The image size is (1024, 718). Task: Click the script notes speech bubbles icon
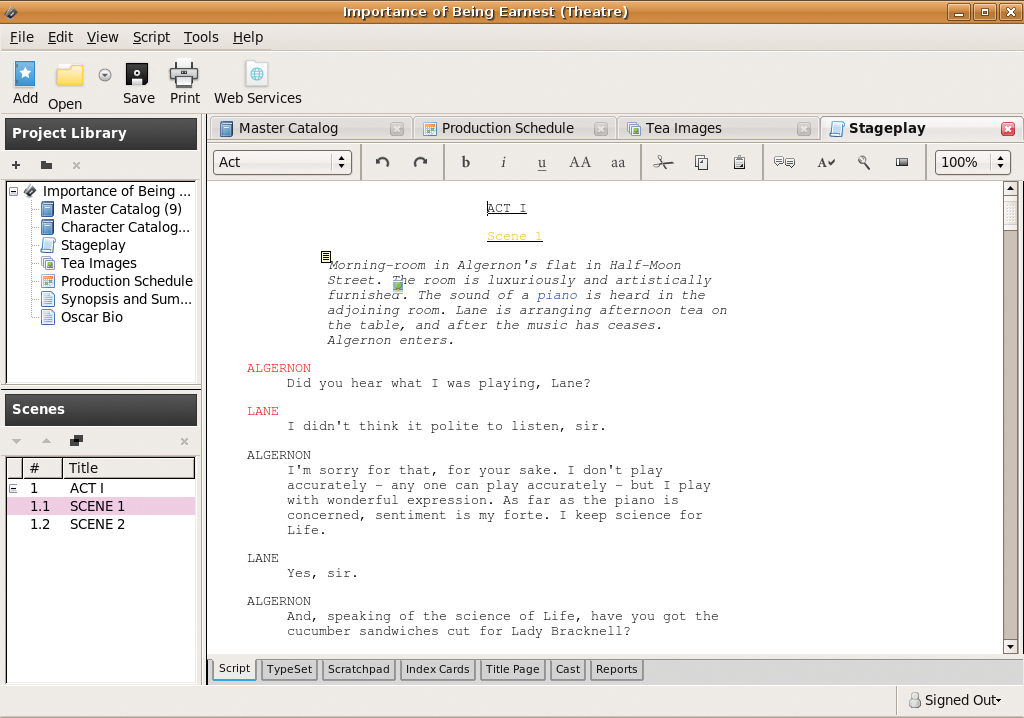click(784, 162)
